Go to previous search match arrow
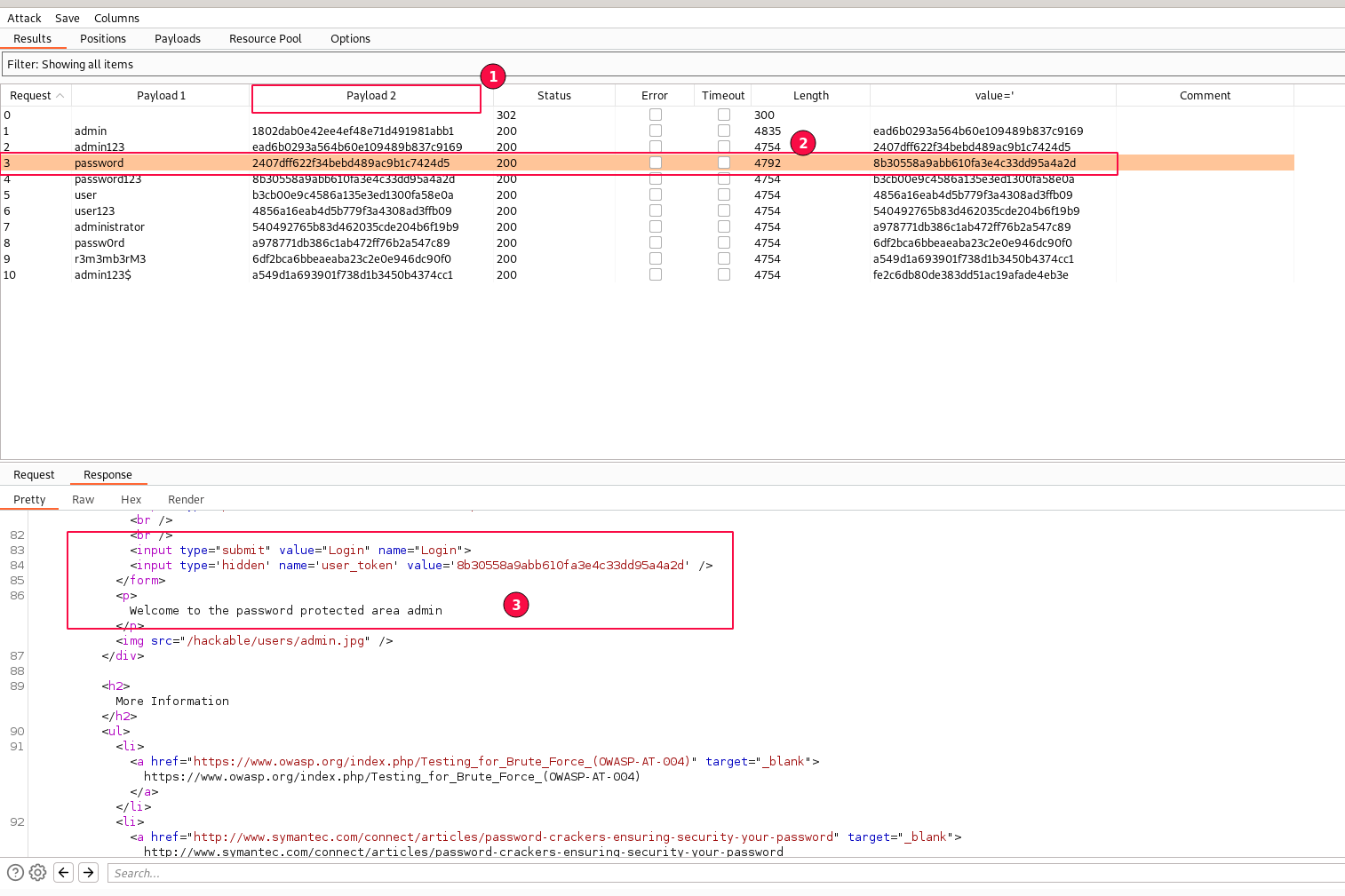 point(64,873)
